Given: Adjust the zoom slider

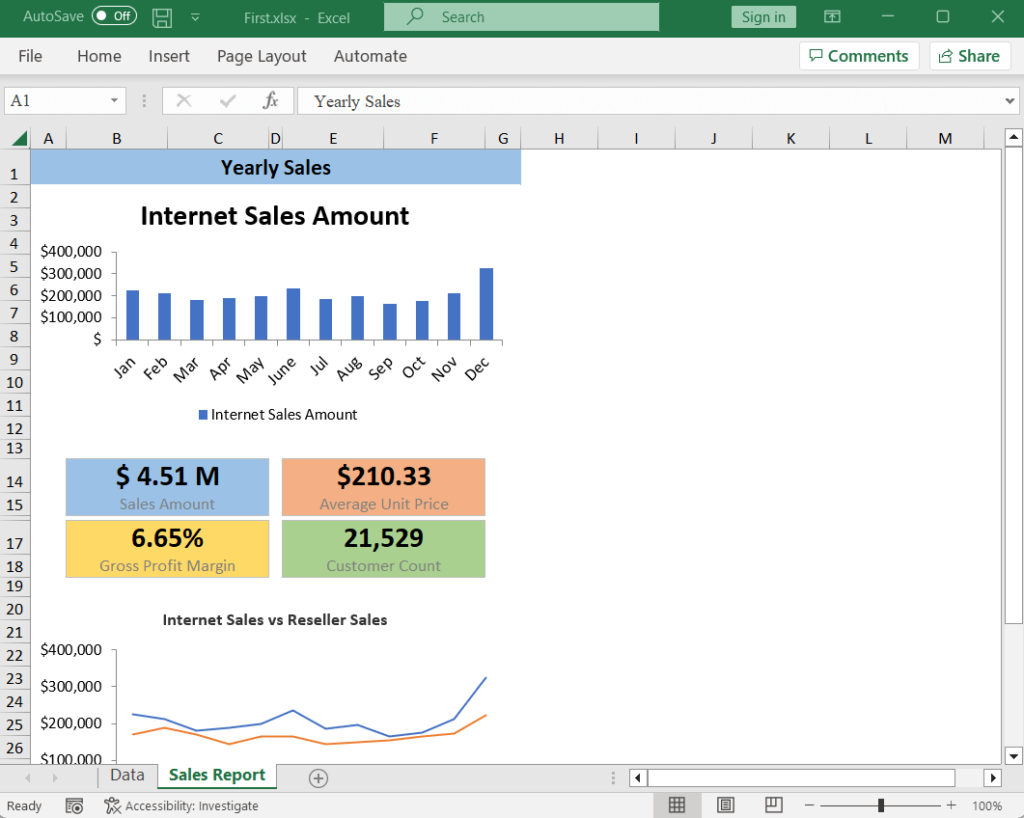Looking at the screenshot, I should [881, 805].
